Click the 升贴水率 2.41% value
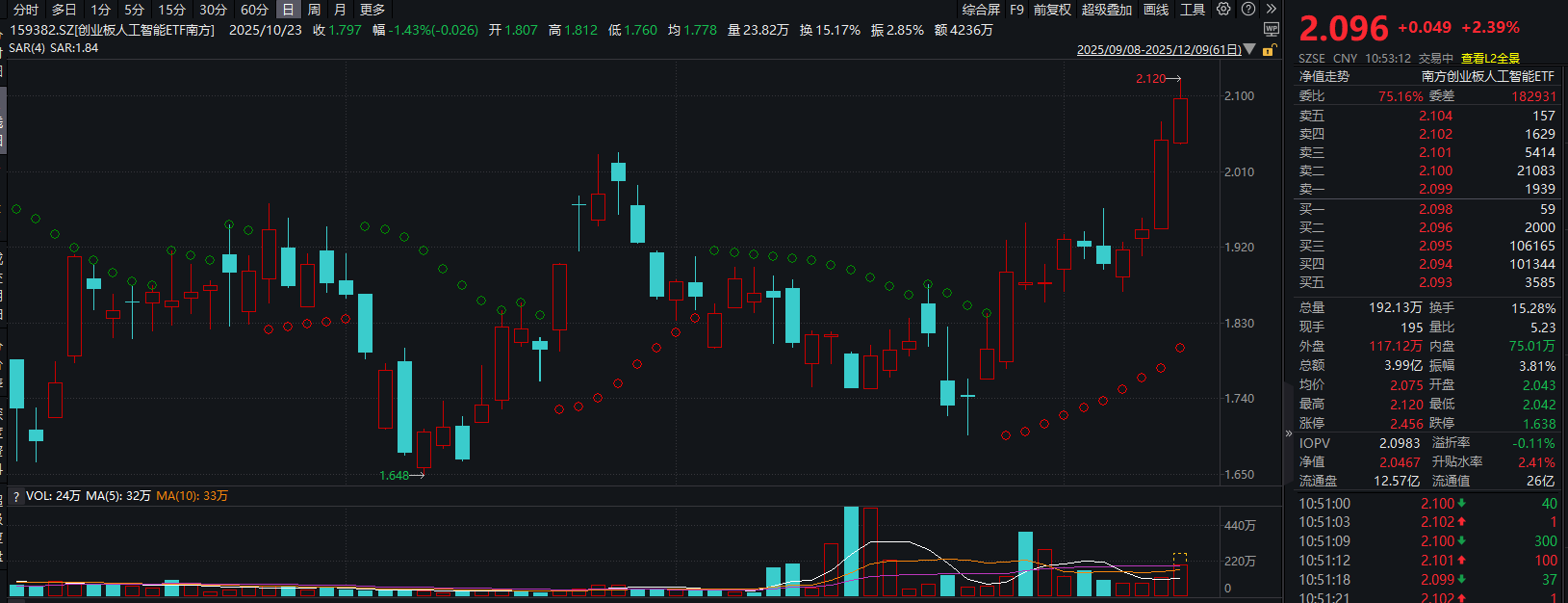The height and width of the screenshot is (603, 1568). (x=1537, y=462)
